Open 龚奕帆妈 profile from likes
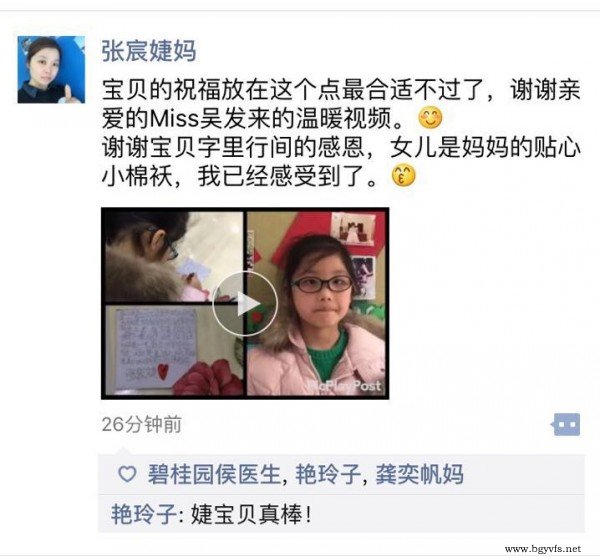The height and width of the screenshot is (556, 600). point(419,474)
